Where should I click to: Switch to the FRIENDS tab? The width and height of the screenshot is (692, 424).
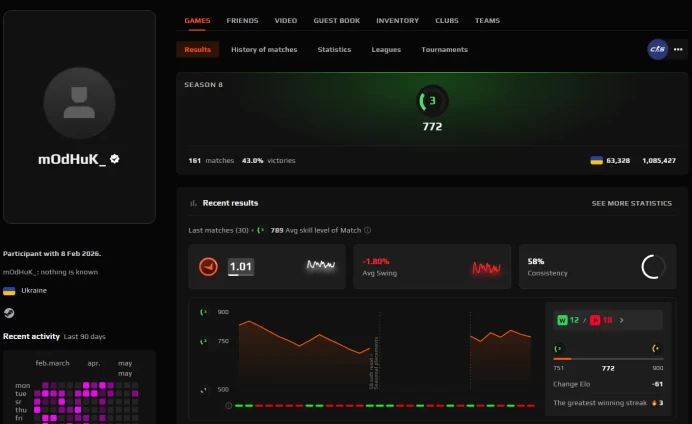[x=242, y=20]
